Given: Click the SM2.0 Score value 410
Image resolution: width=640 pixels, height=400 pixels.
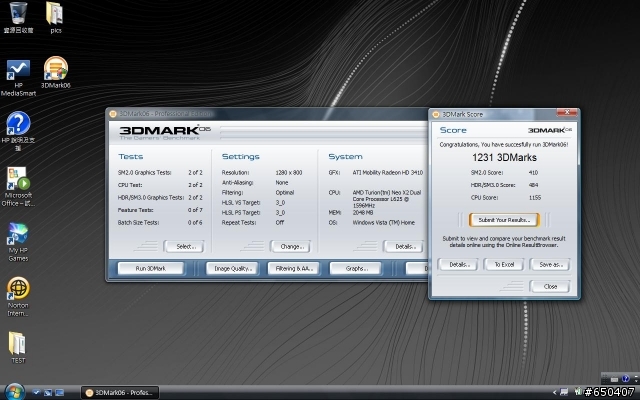Looking at the screenshot, I should tap(533, 173).
